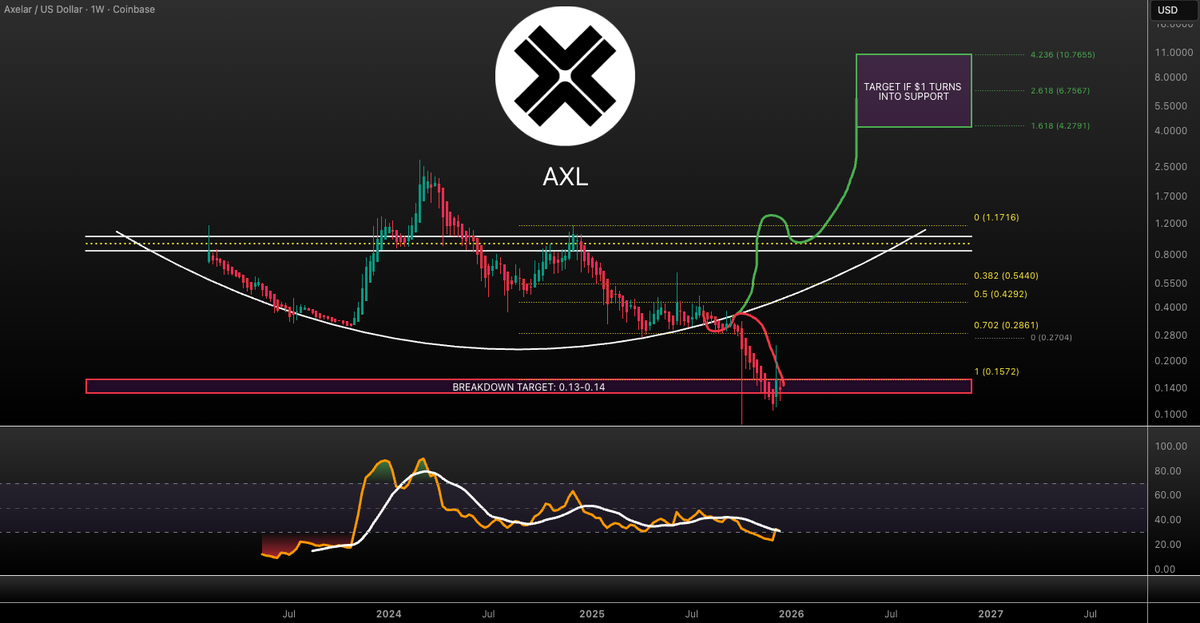Click the 8.0000 price axis label

point(1170,78)
